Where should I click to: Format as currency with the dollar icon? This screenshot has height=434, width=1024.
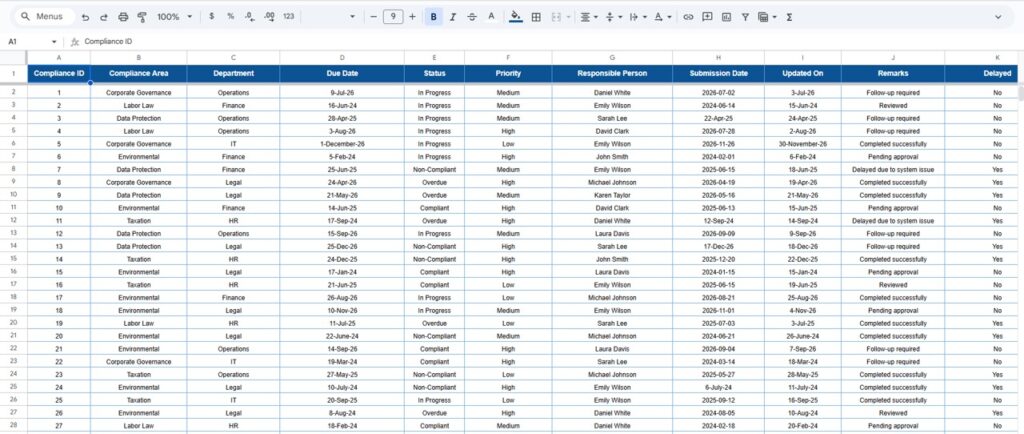pyautogui.click(x=212, y=17)
